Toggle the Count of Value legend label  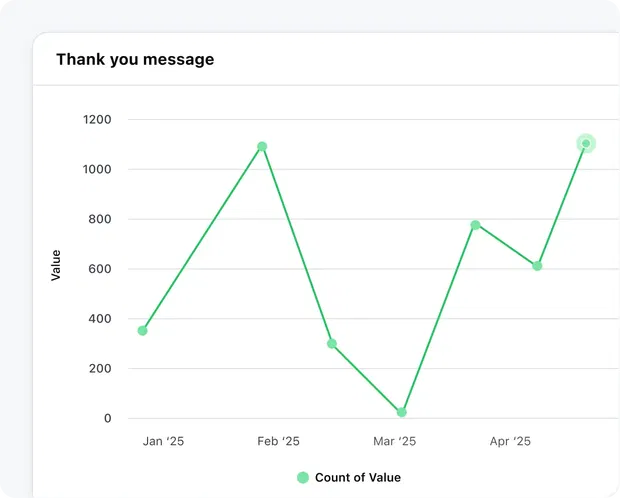click(357, 478)
